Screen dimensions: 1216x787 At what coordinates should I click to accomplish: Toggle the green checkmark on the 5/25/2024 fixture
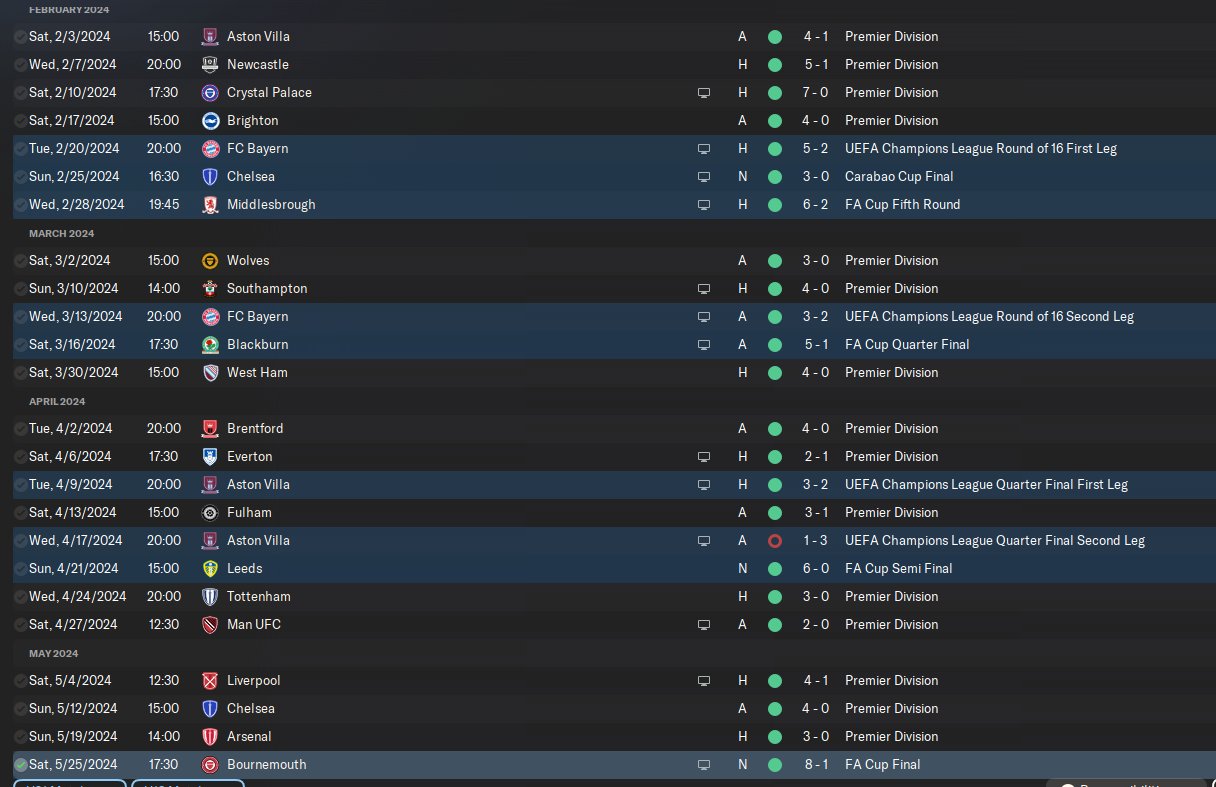21,764
